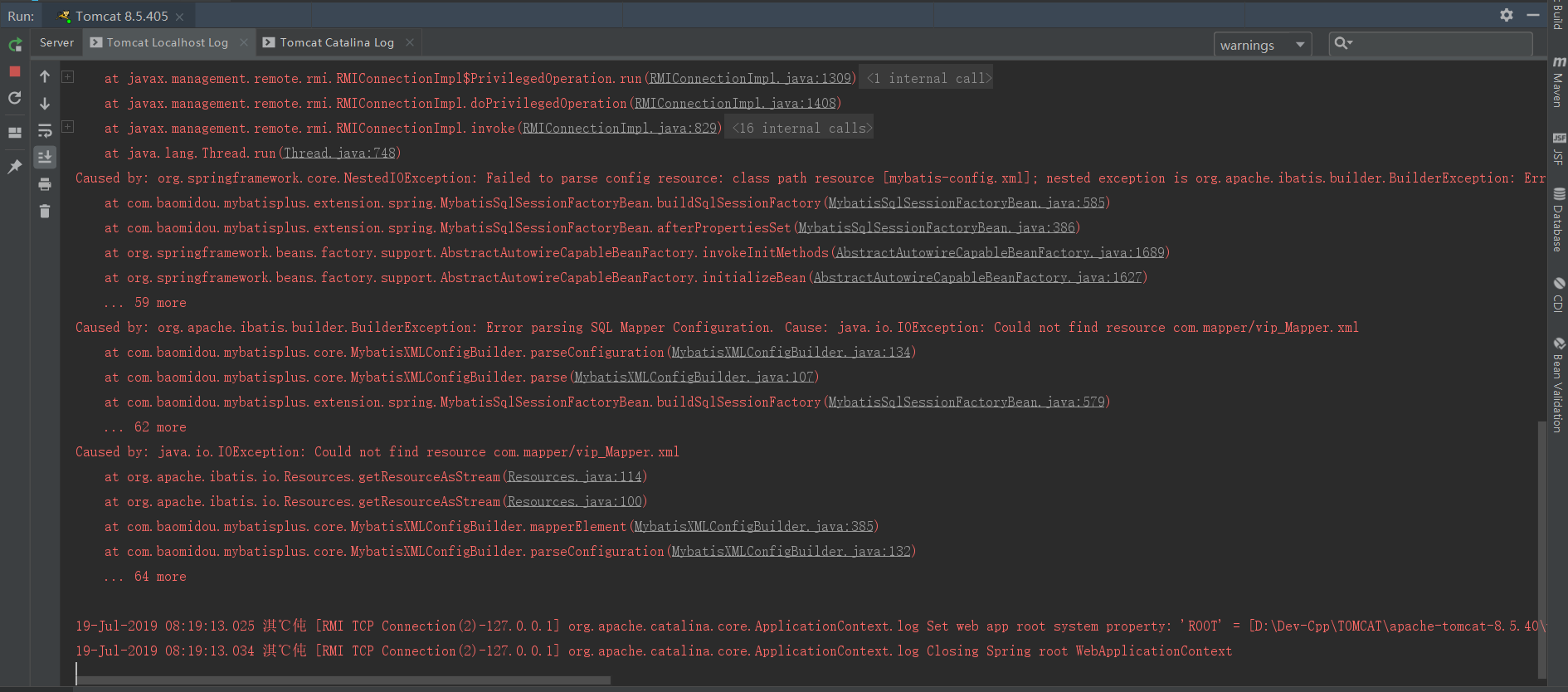Click the 'Caused by: java.io.IOException' line
The image size is (1568, 692).
click(x=377, y=451)
